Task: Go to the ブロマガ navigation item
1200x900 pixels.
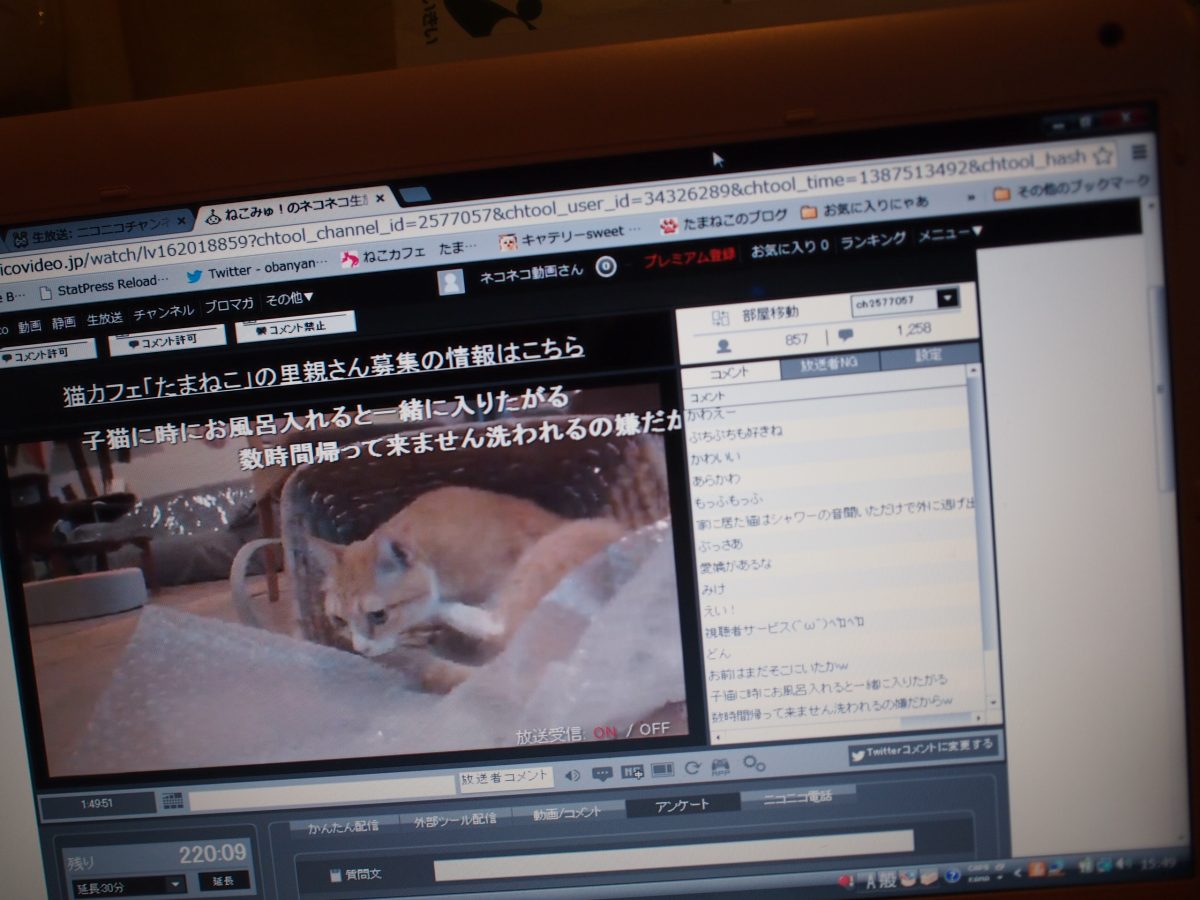Action: [x=230, y=305]
